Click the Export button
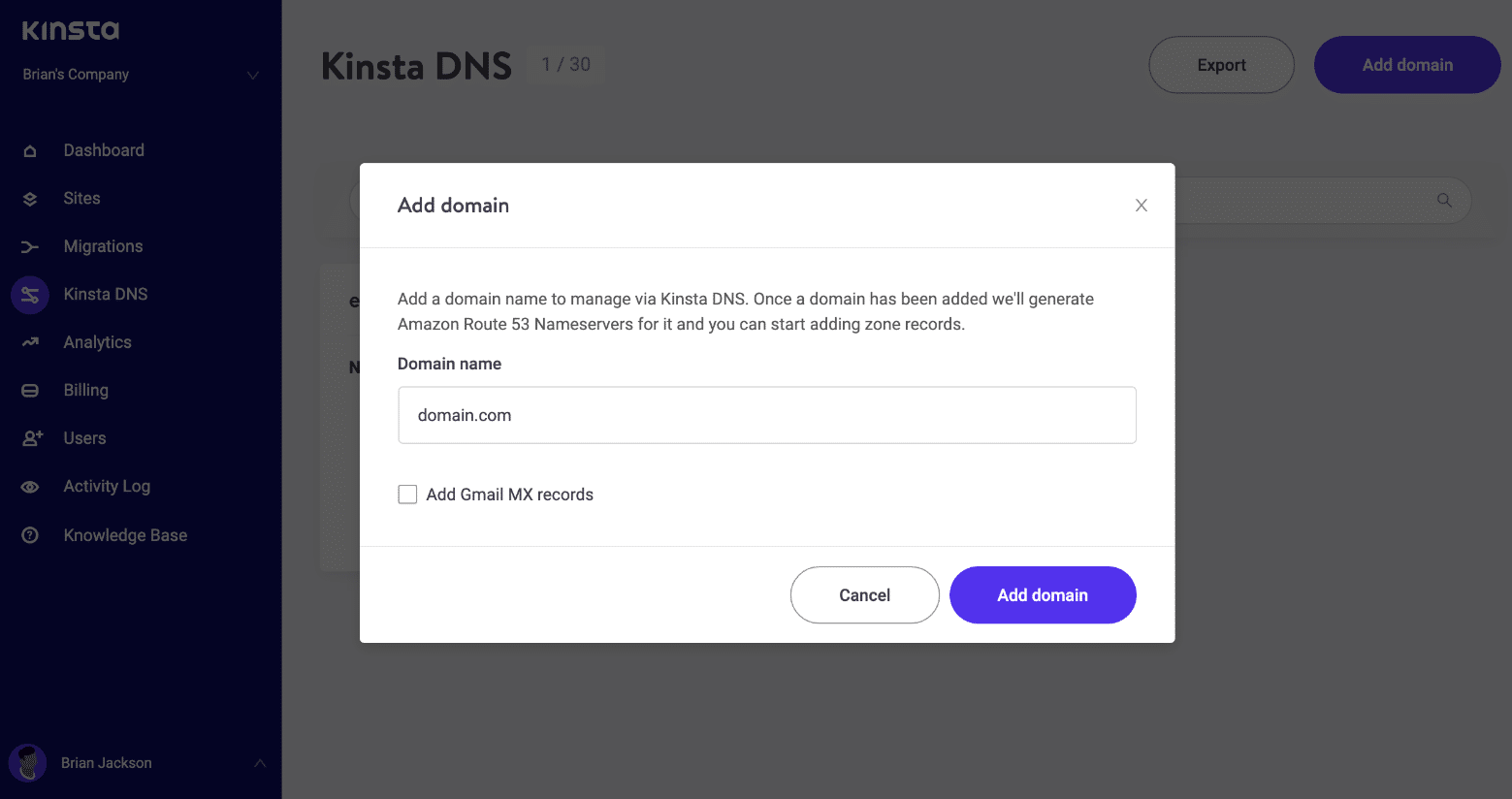Screen dimensions: 1512x799 (x=1221, y=64)
